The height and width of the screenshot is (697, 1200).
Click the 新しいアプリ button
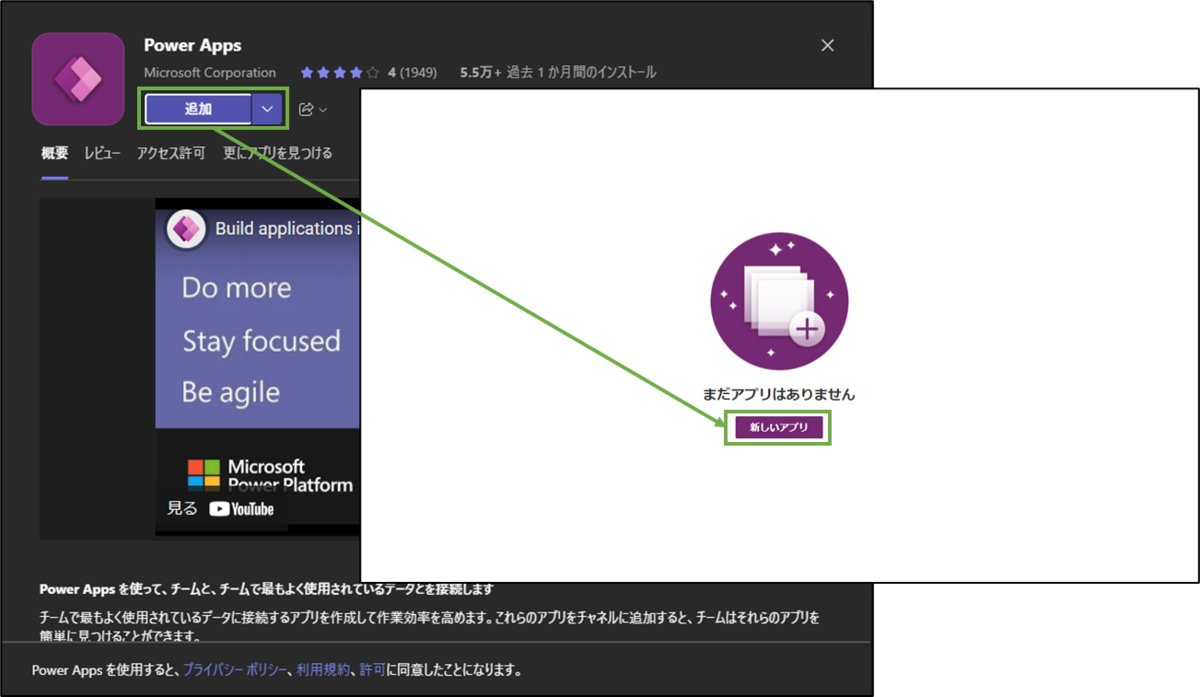[778, 427]
